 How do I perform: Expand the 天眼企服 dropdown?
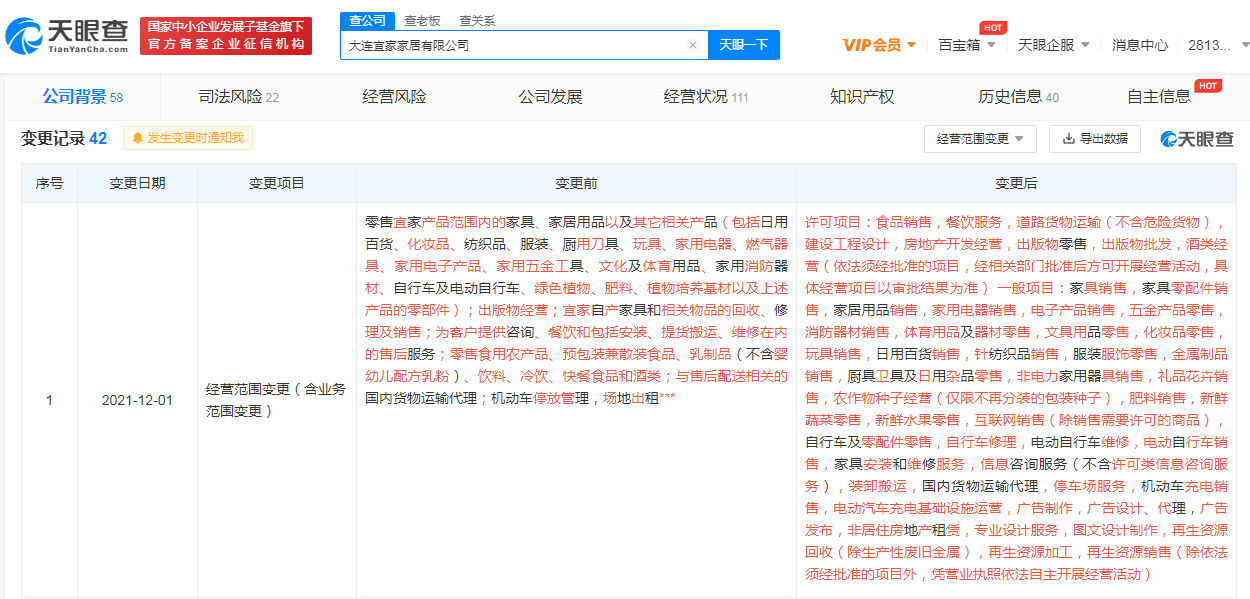(1052, 45)
